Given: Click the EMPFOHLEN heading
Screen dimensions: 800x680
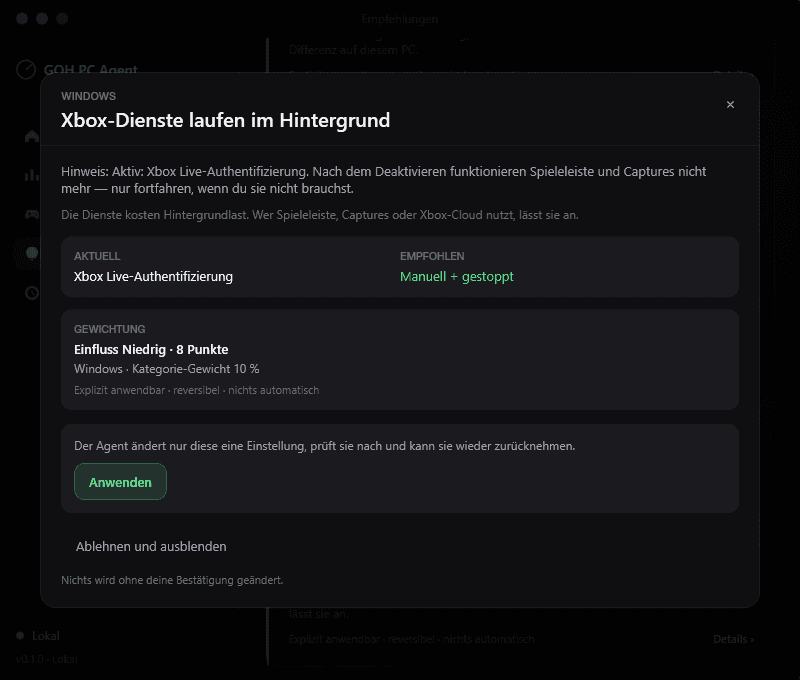Looking at the screenshot, I should tap(432, 256).
